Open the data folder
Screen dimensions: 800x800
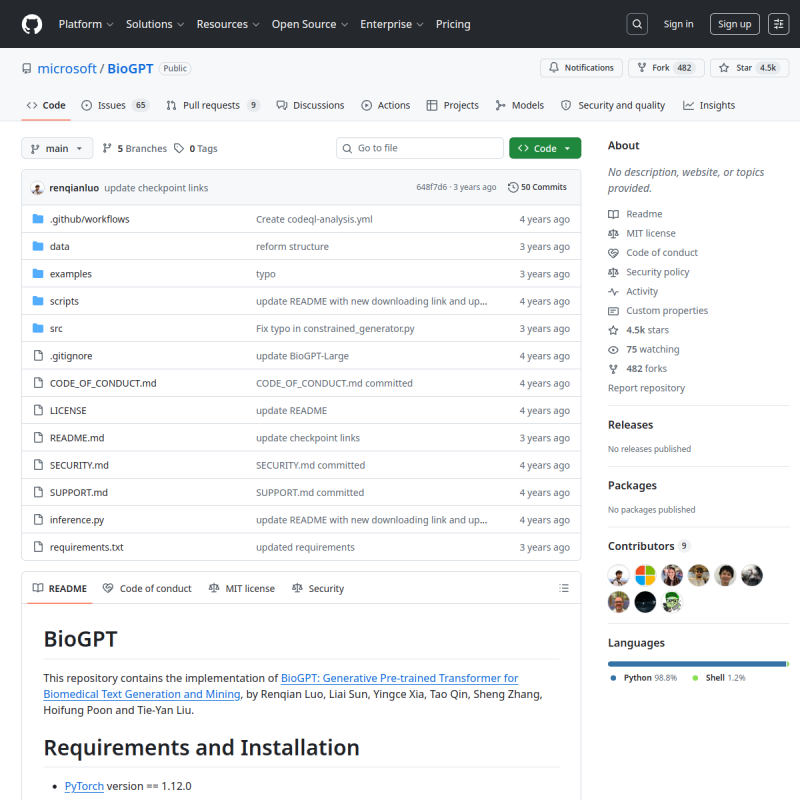click(x=59, y=246)
